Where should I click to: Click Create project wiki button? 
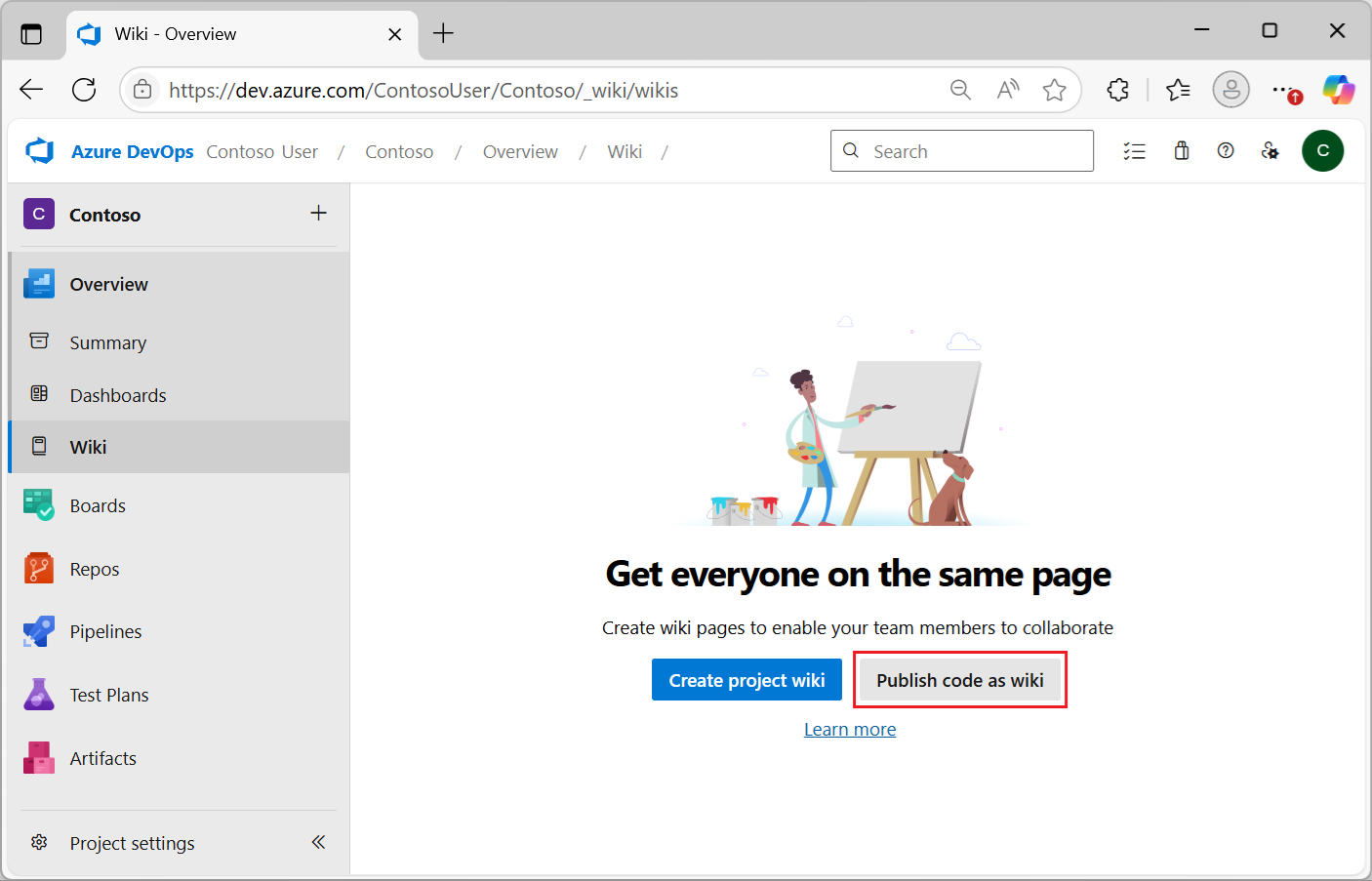[x=747, y=680]
